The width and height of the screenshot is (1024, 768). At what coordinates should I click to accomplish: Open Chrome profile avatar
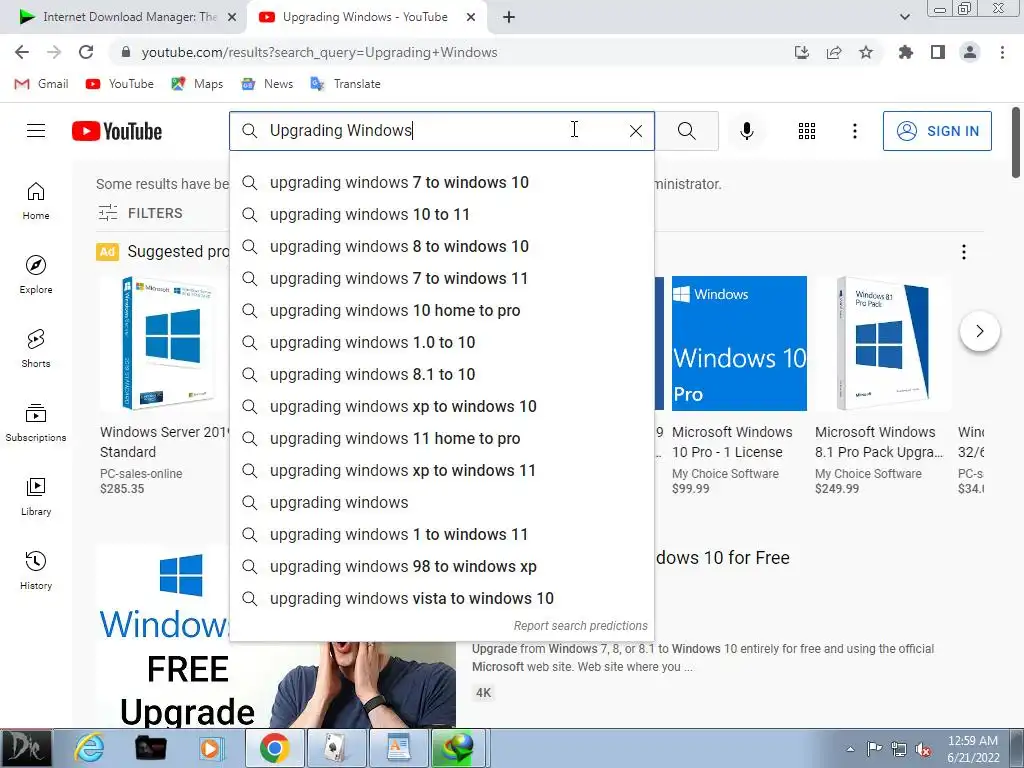click(x=970, y=52)
